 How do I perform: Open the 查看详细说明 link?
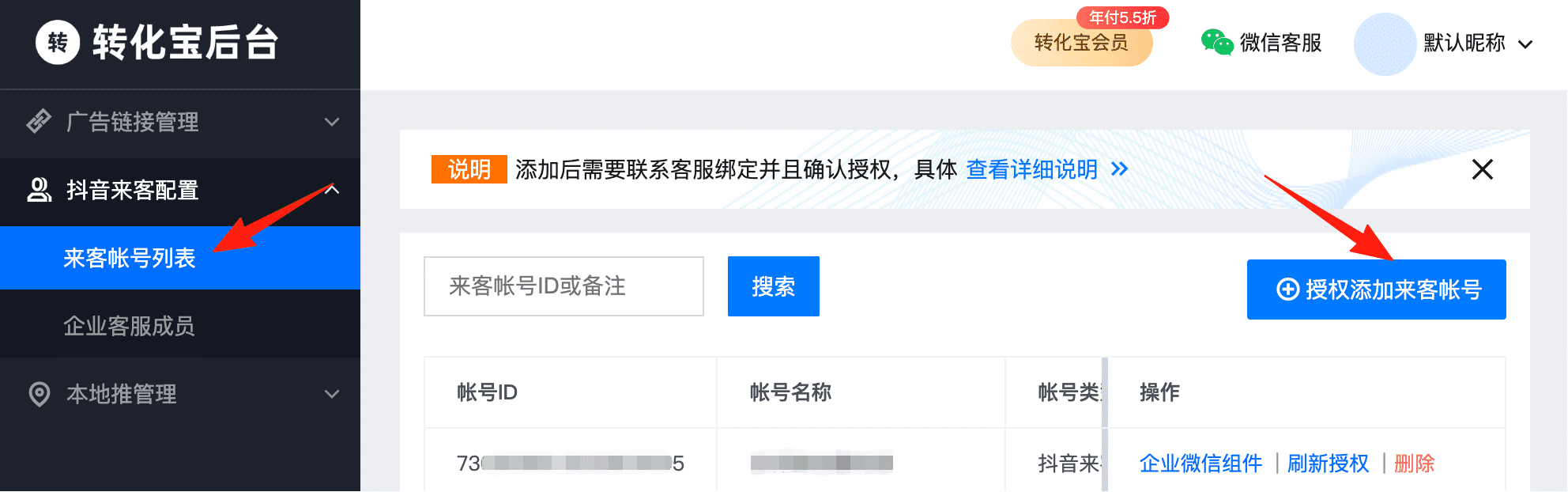pos(1032,169)
